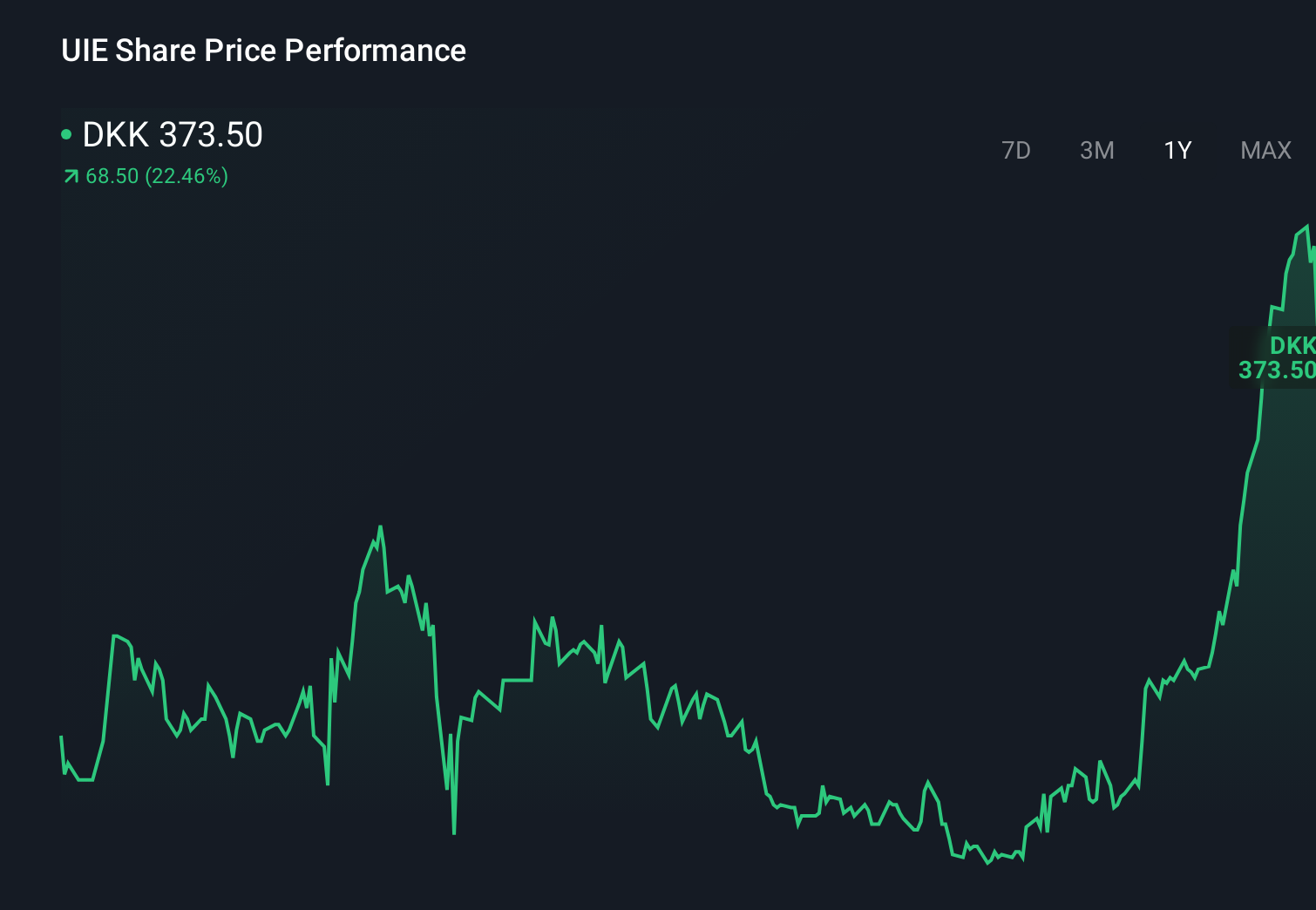Click the UIE Share Price Performance title
Image resolution: width=1316 pixels, height=910 pixels.
(x=263, y=51)
